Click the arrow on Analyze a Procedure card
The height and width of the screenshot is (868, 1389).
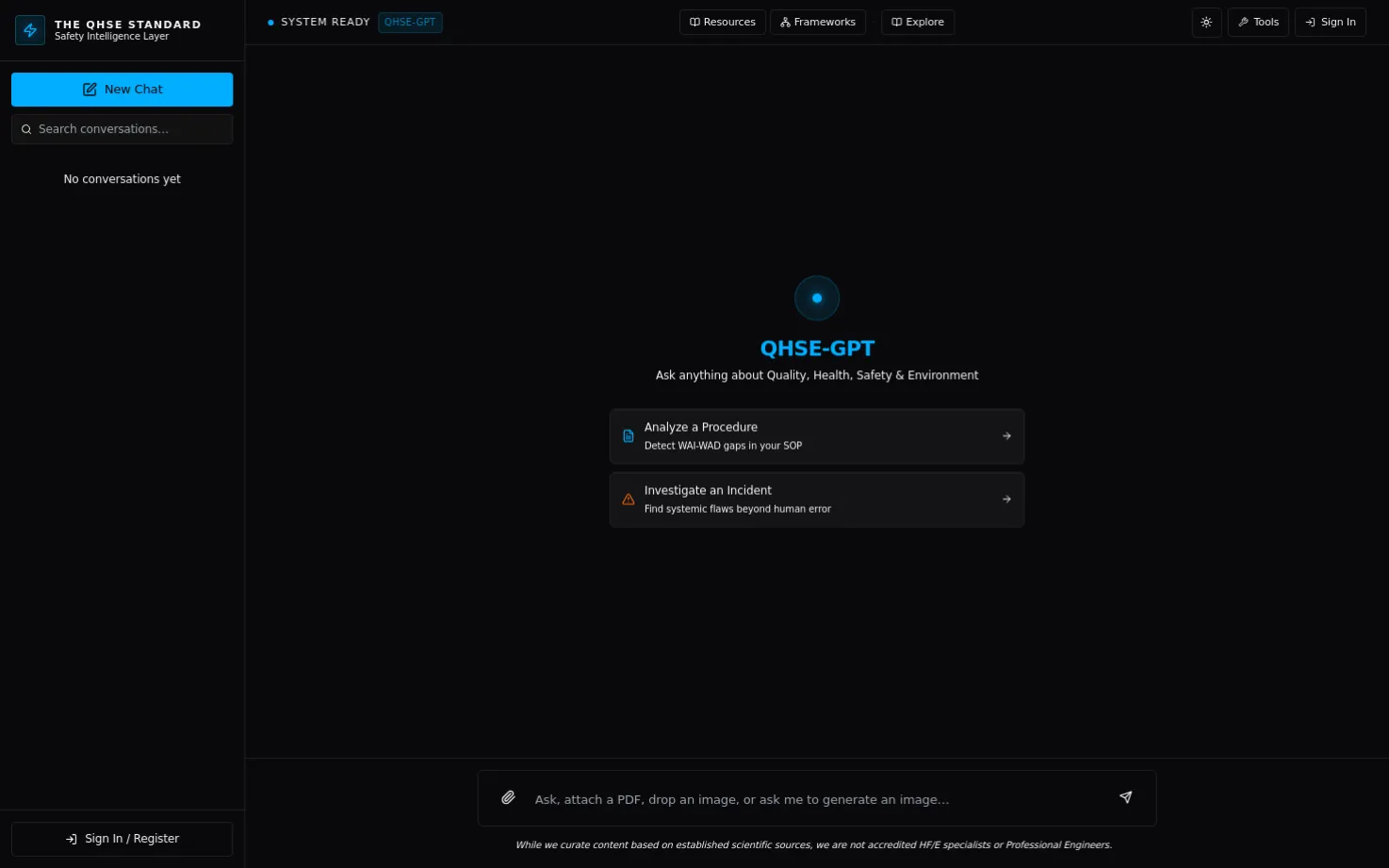pos(1006,436)
